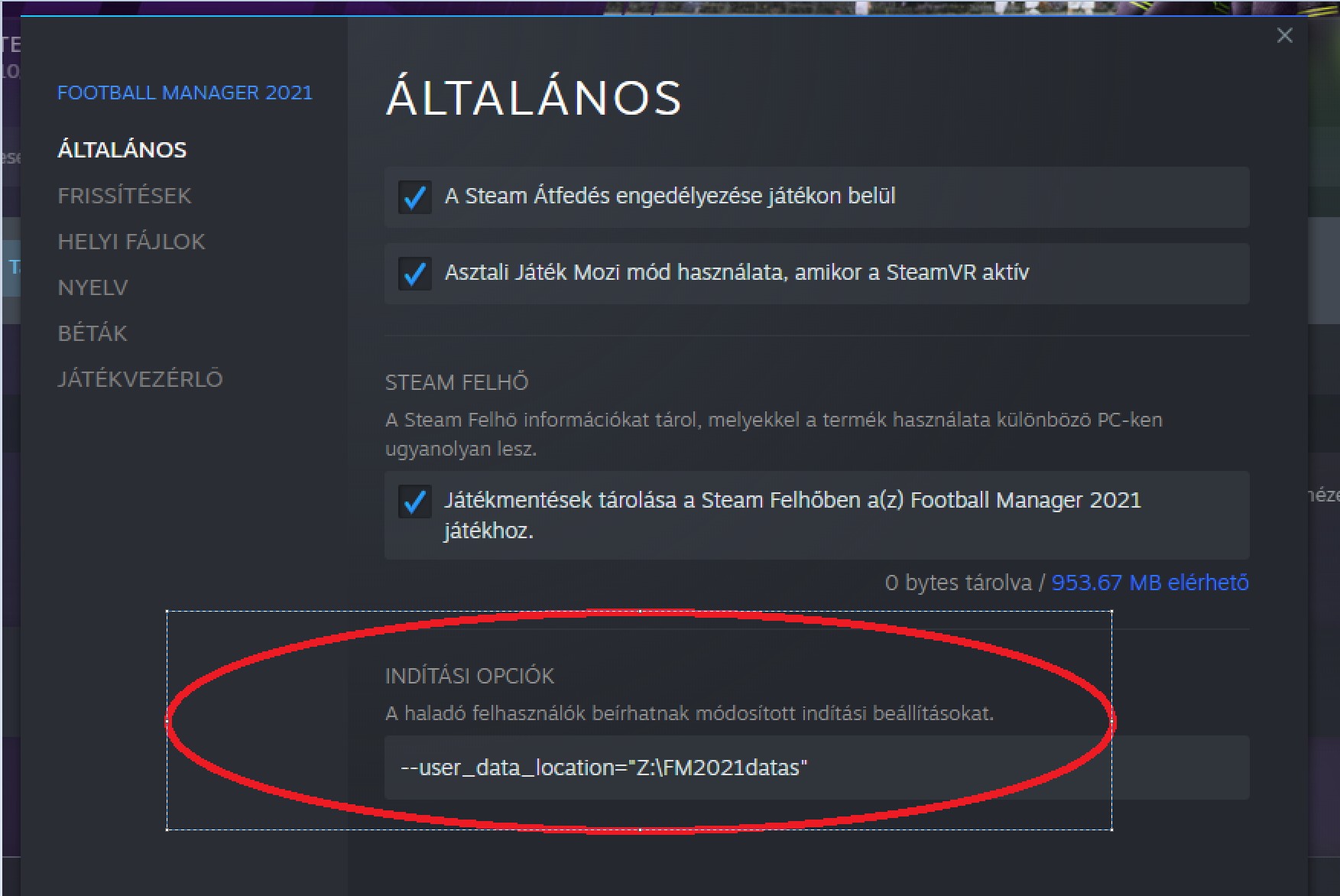Uncheck Asztali Játék Mozi mód checkbox
Image resolution: width=1340 pixels, height=896 pixels.
[x=415, y=273]
